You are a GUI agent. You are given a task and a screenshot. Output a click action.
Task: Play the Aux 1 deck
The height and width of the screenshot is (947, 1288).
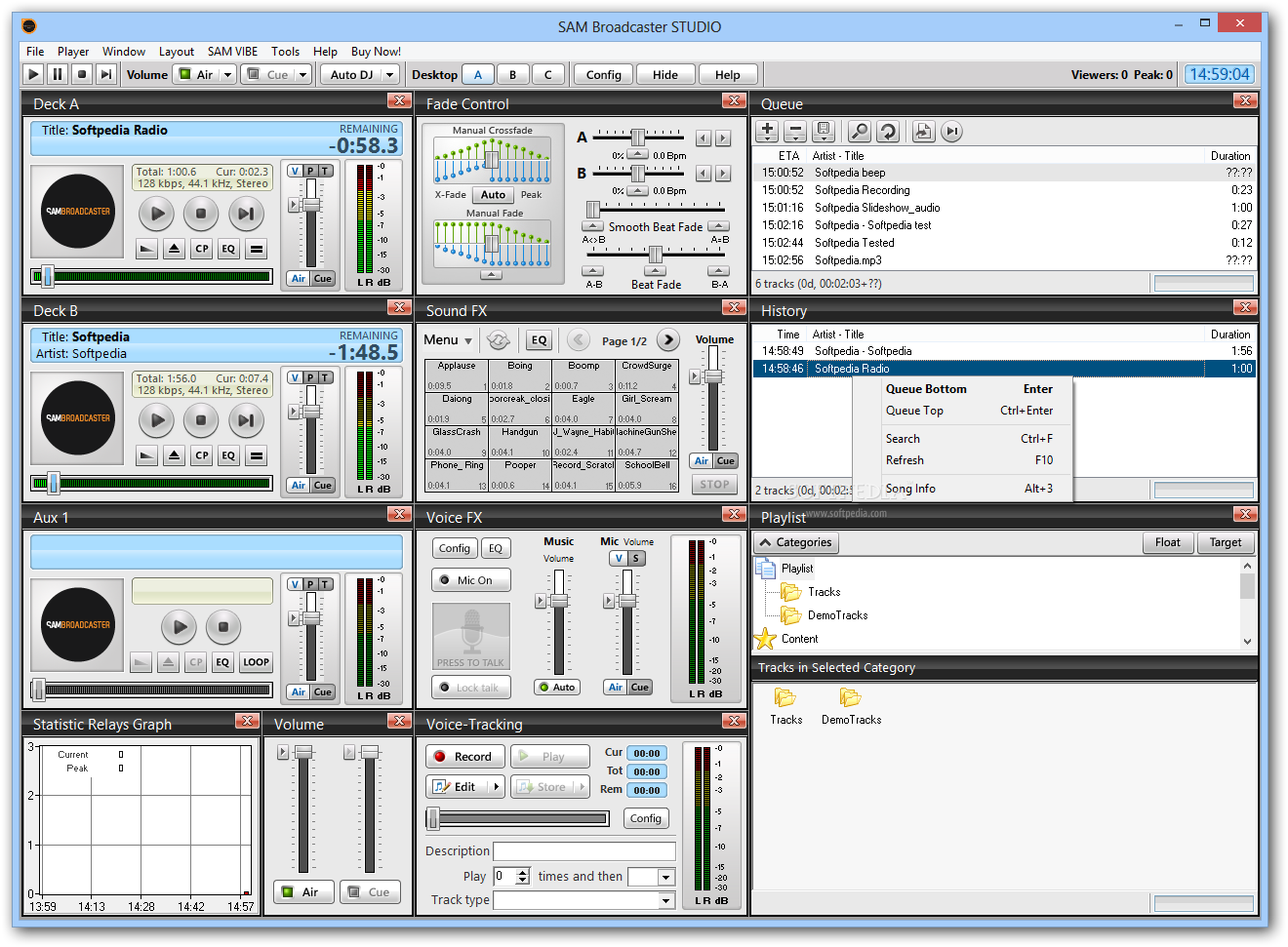pyautogui.click(x=179, y=626)
